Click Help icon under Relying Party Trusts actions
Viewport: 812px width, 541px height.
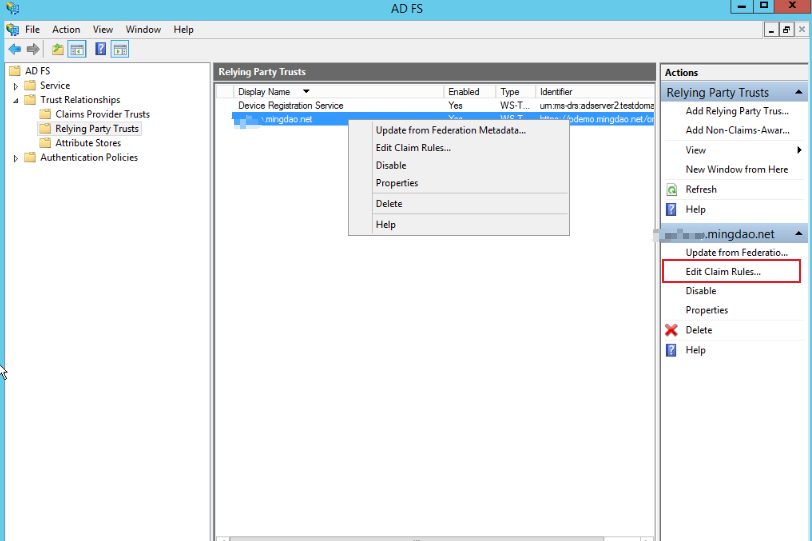pos(671,210)
